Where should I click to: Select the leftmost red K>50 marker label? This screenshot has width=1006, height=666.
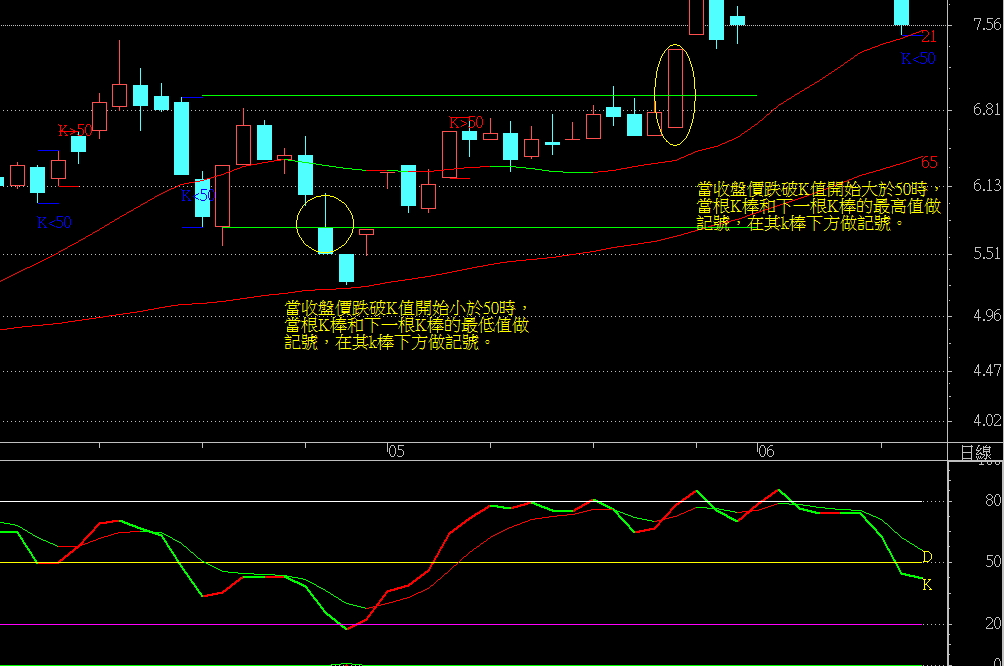click(x=75, y=131)
